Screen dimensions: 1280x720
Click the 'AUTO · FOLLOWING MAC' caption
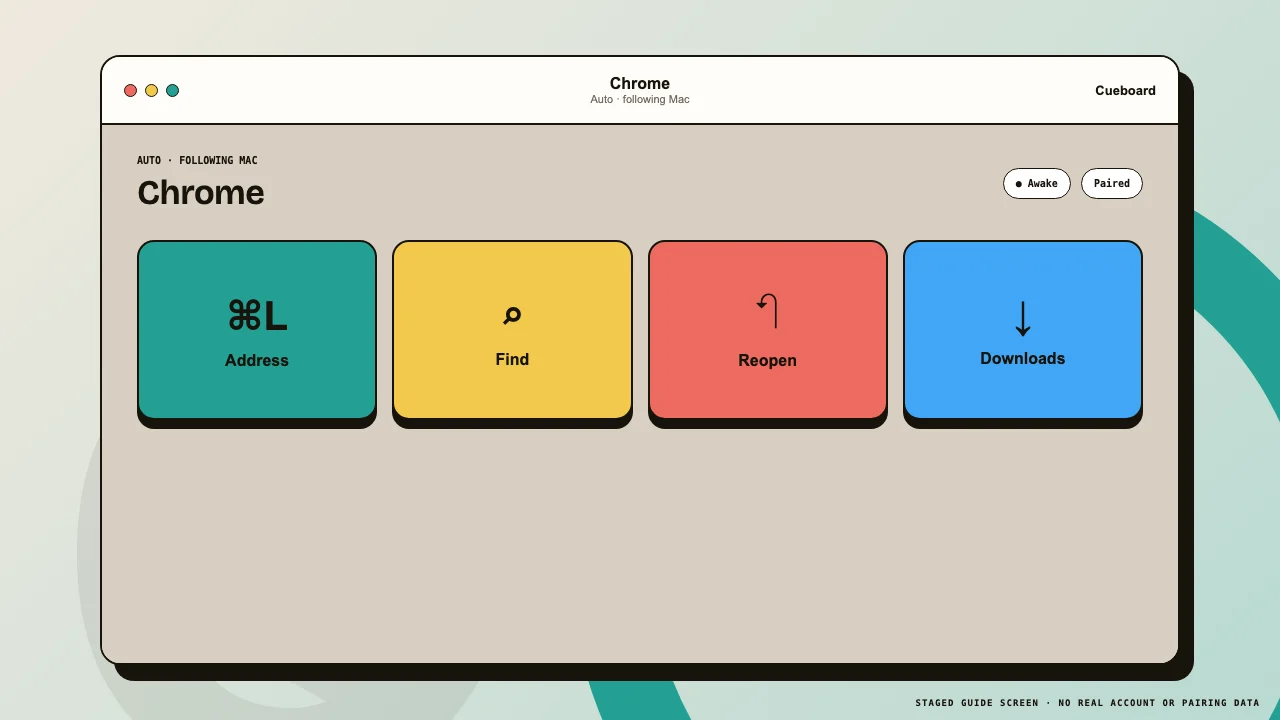click(x=197, y=160)
